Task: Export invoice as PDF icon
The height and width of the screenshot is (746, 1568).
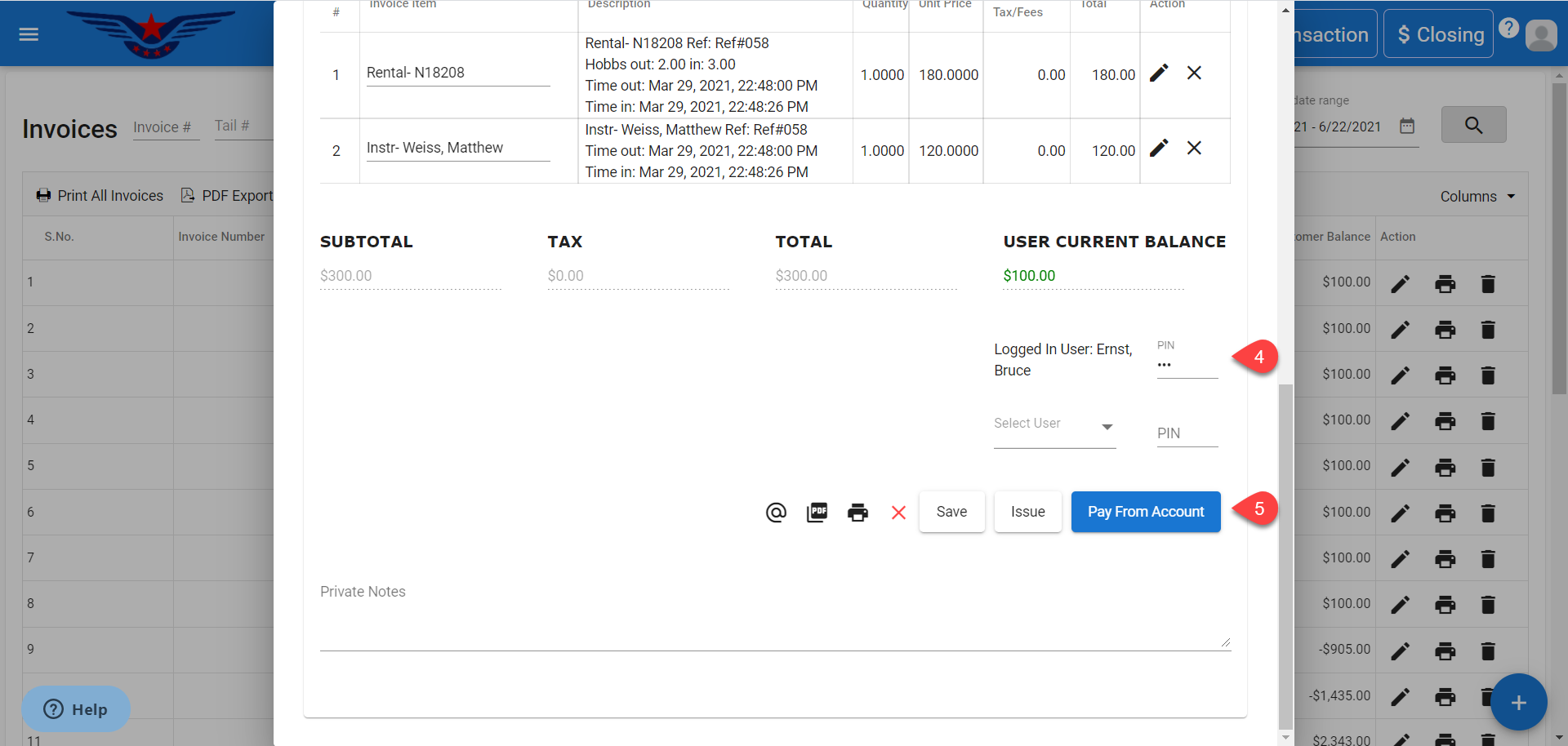Action: click(x=817, y=513)
